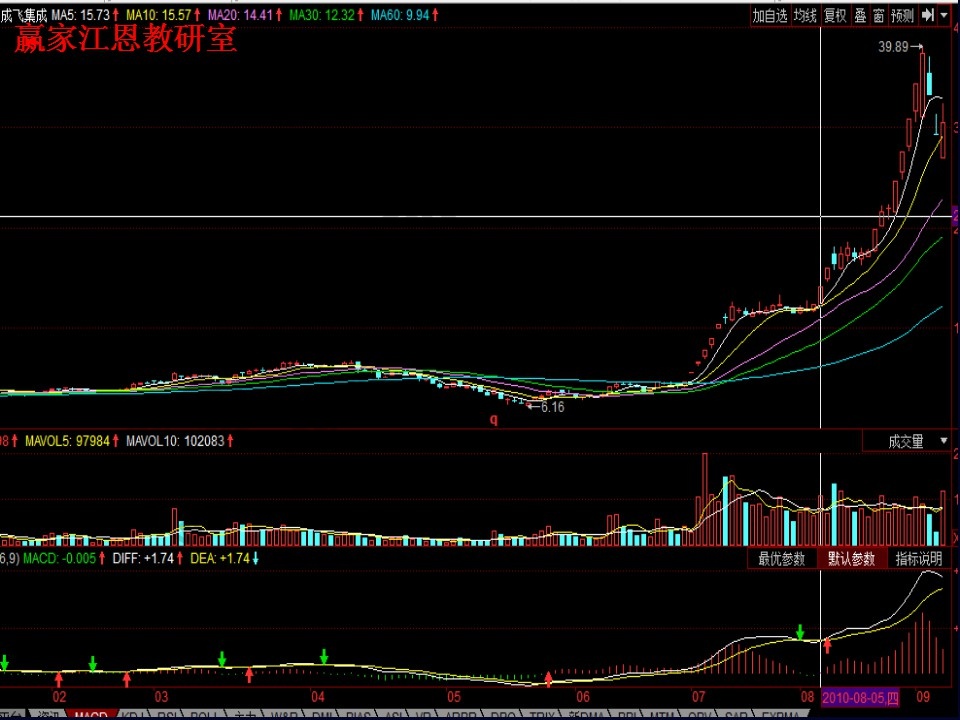Click the 39.89 peak price label
The height and width of the screenshot is (720, 960).
pyautogui.click(x=893, y=47)
